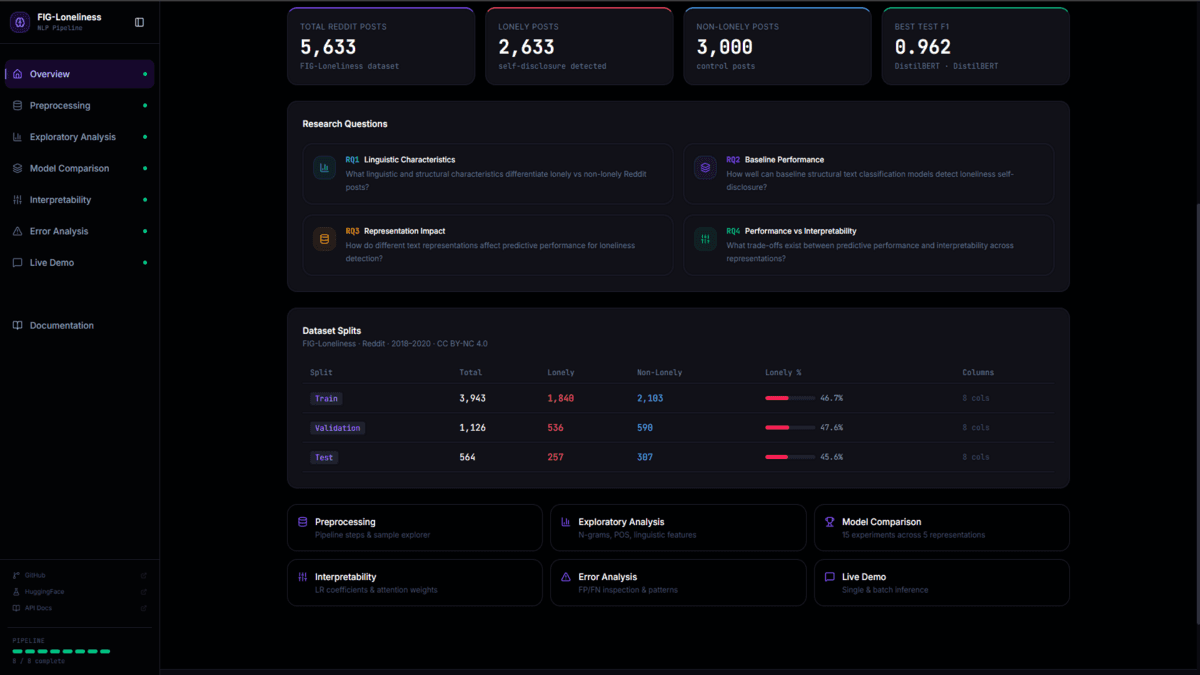Click the Train split badge
This screenshot has height=675, width=1200.
[326, 398]
